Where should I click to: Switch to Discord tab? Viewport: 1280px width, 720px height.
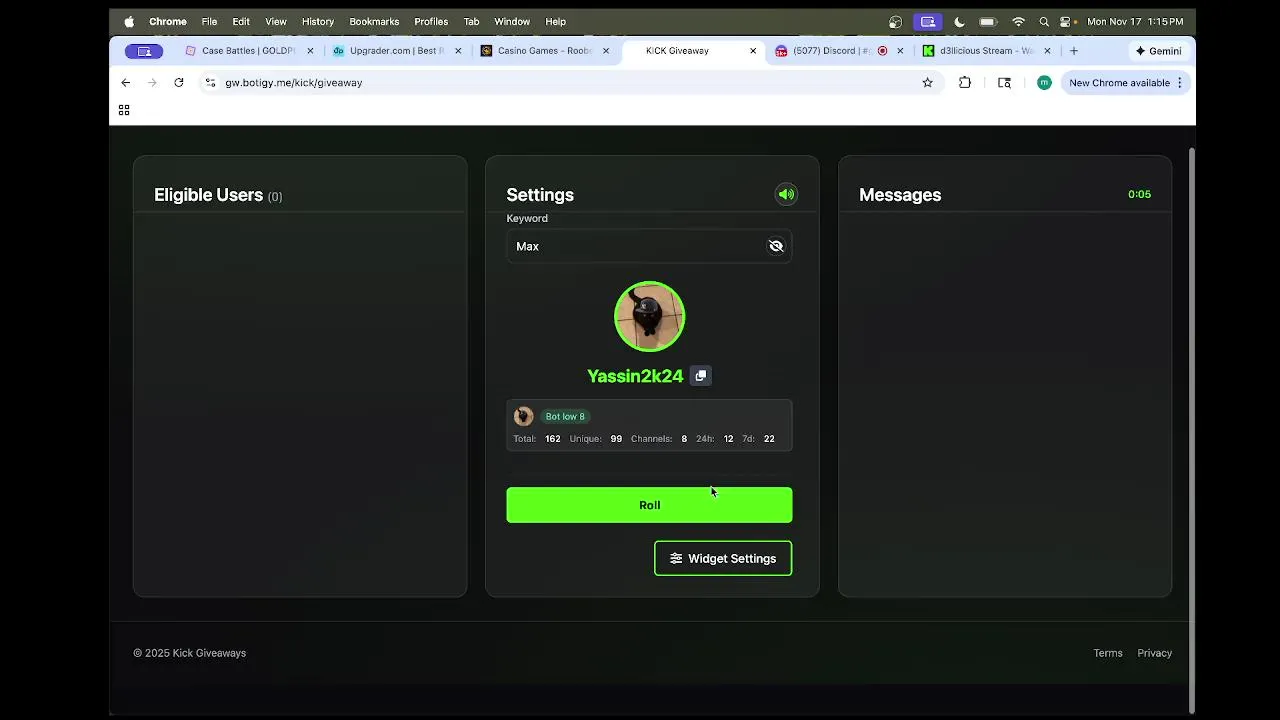point(831,51)
